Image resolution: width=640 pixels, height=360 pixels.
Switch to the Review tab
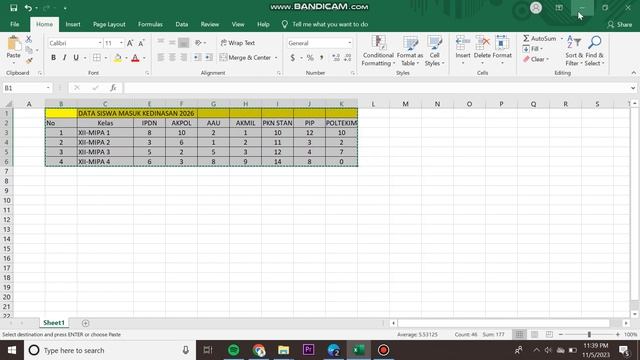(x=209, y=24)
